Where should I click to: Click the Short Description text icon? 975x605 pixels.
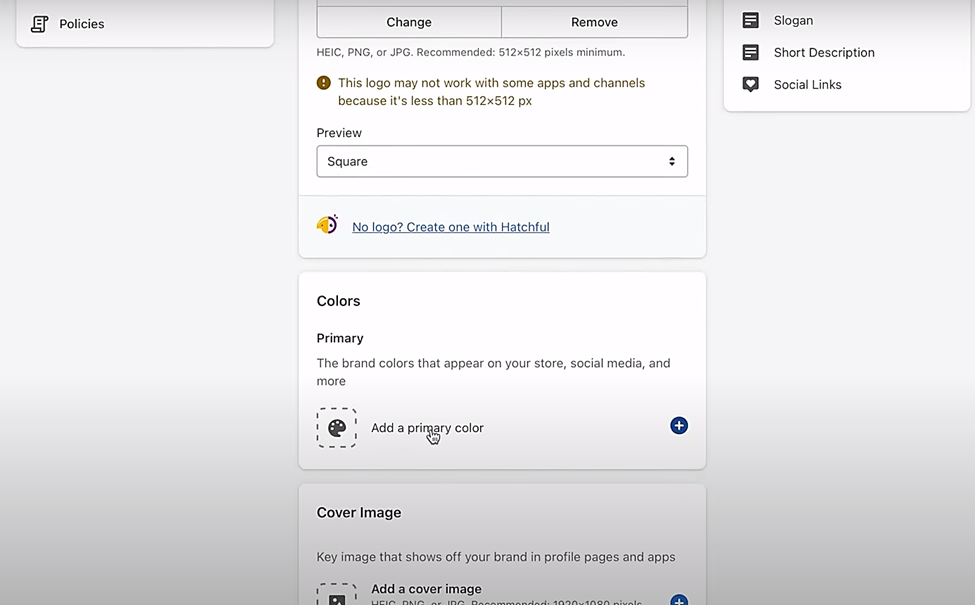click(751, 53)
